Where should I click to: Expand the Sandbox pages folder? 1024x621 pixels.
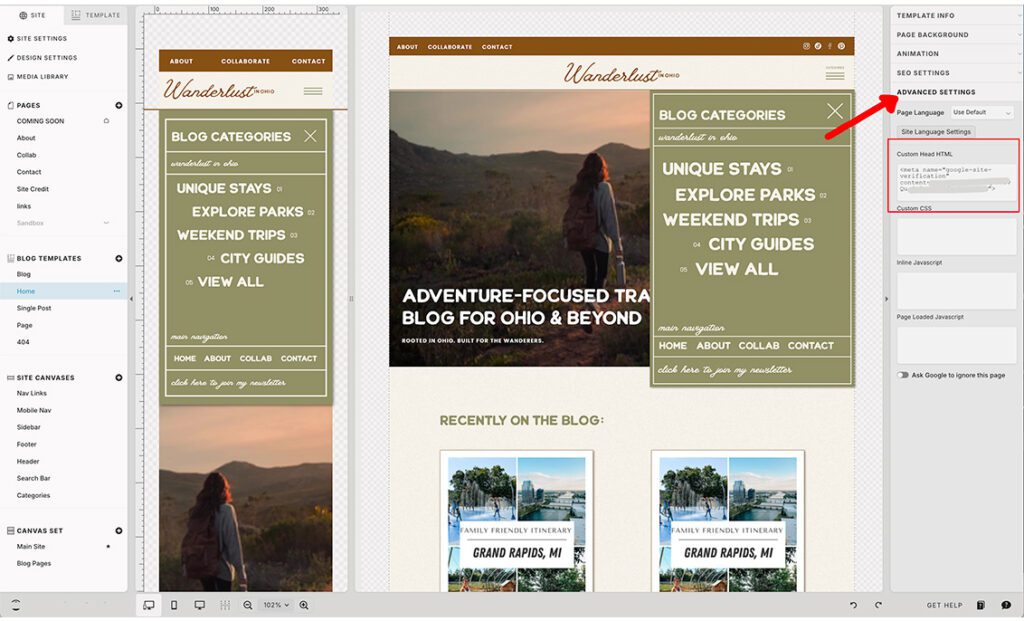click(106, 223)
